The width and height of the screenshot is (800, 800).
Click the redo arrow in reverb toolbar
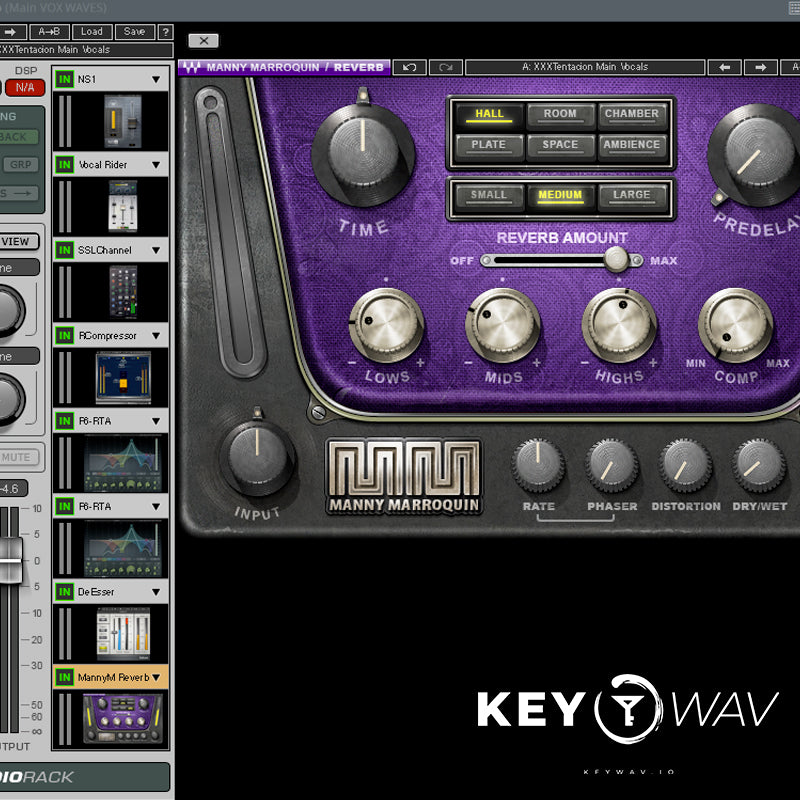pos(446,67)
